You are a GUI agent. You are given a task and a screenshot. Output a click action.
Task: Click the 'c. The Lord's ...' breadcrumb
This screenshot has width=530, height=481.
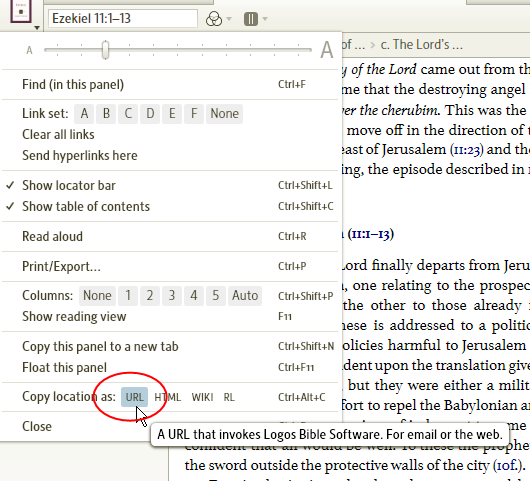[x=421, y=45]
